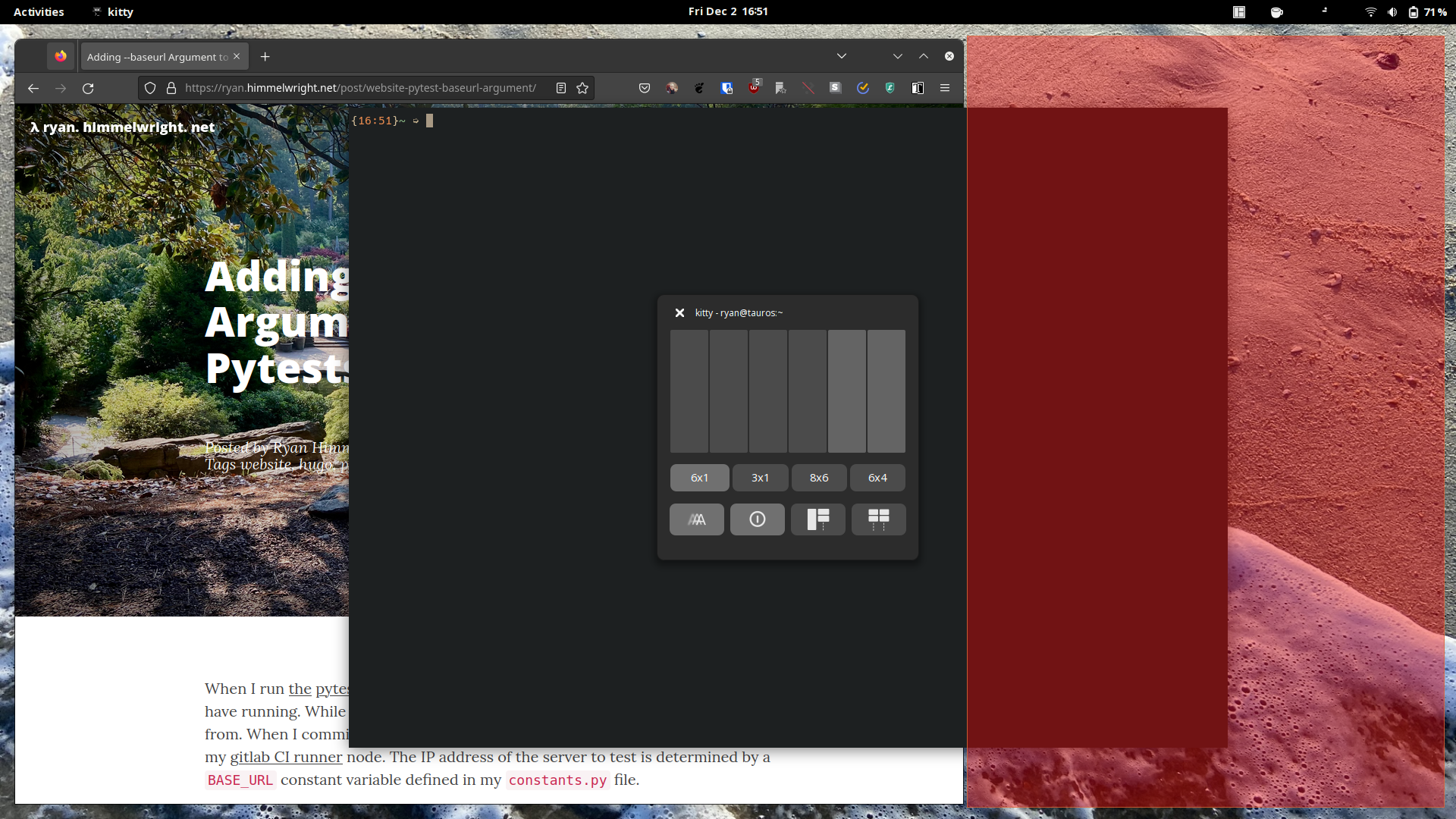Click the main-and-list auto-tile layout icon

[x=817, y=519]
